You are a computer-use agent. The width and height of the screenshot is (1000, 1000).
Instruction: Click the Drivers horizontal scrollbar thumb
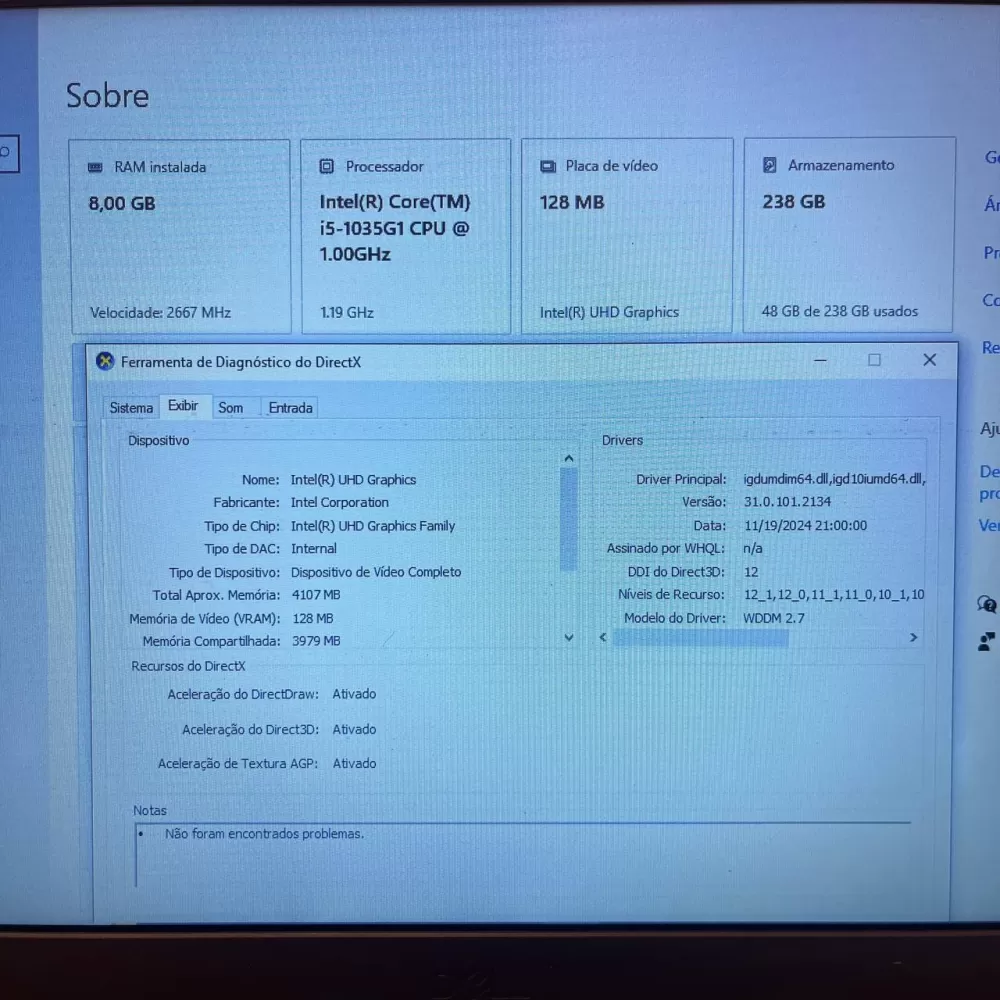[700, 638]
